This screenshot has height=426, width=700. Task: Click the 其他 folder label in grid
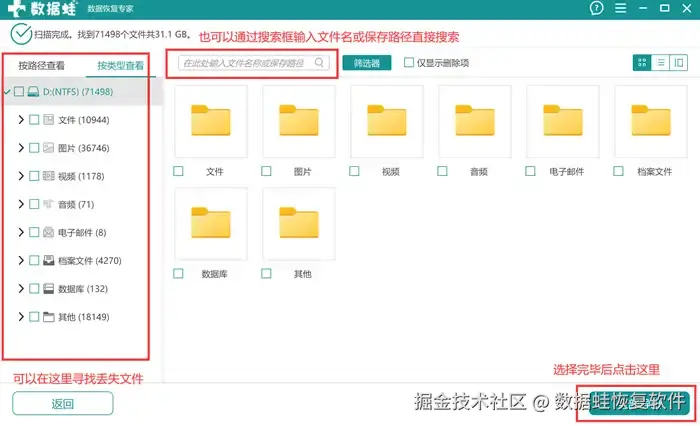303,274
